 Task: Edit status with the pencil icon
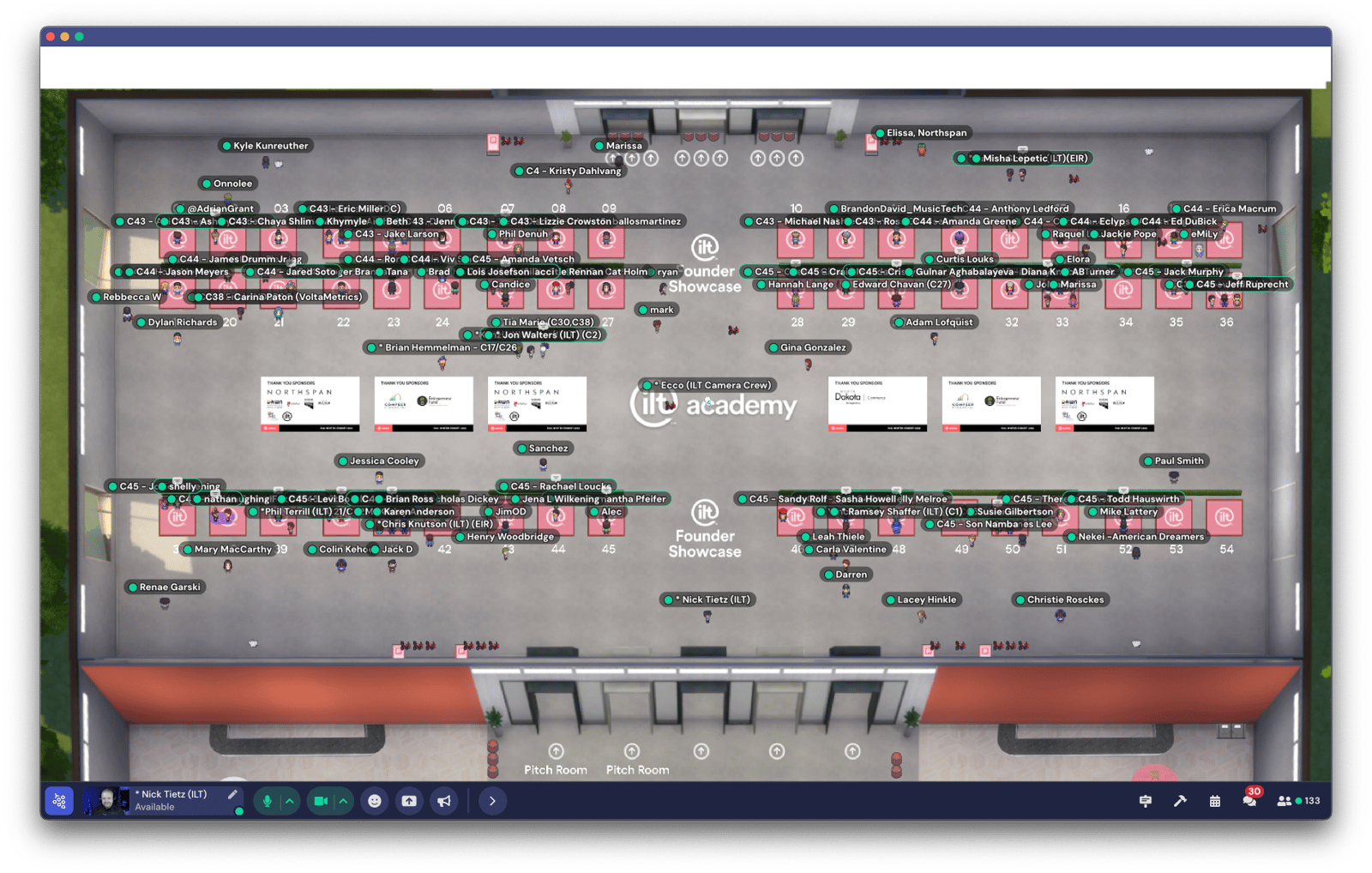click(232, 795)
